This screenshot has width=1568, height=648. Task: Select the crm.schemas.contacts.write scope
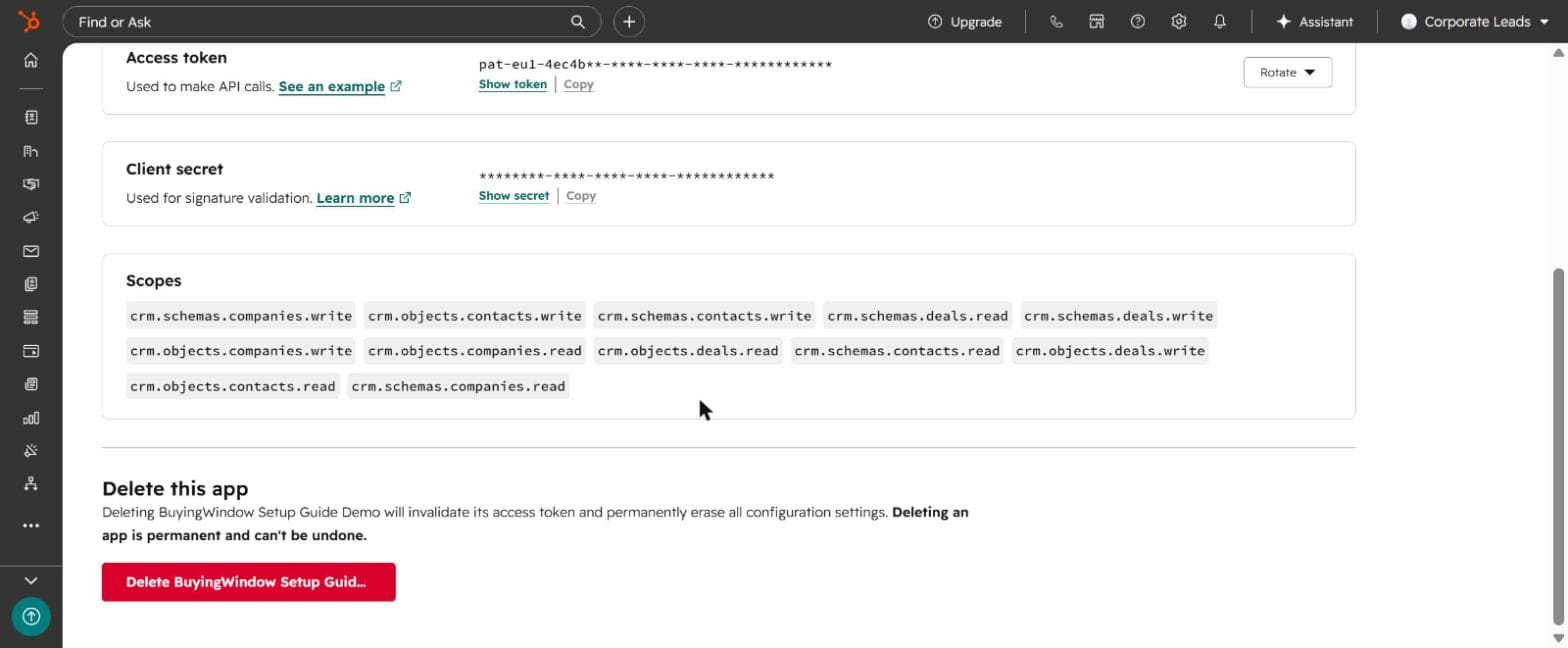coord(704,316)
